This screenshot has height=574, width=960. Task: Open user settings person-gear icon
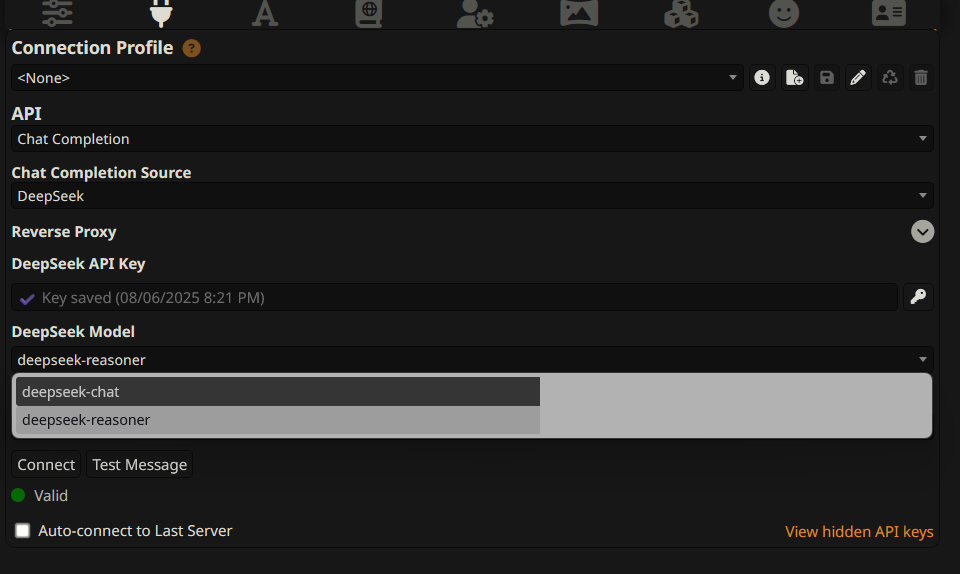[x=474, y=13]
